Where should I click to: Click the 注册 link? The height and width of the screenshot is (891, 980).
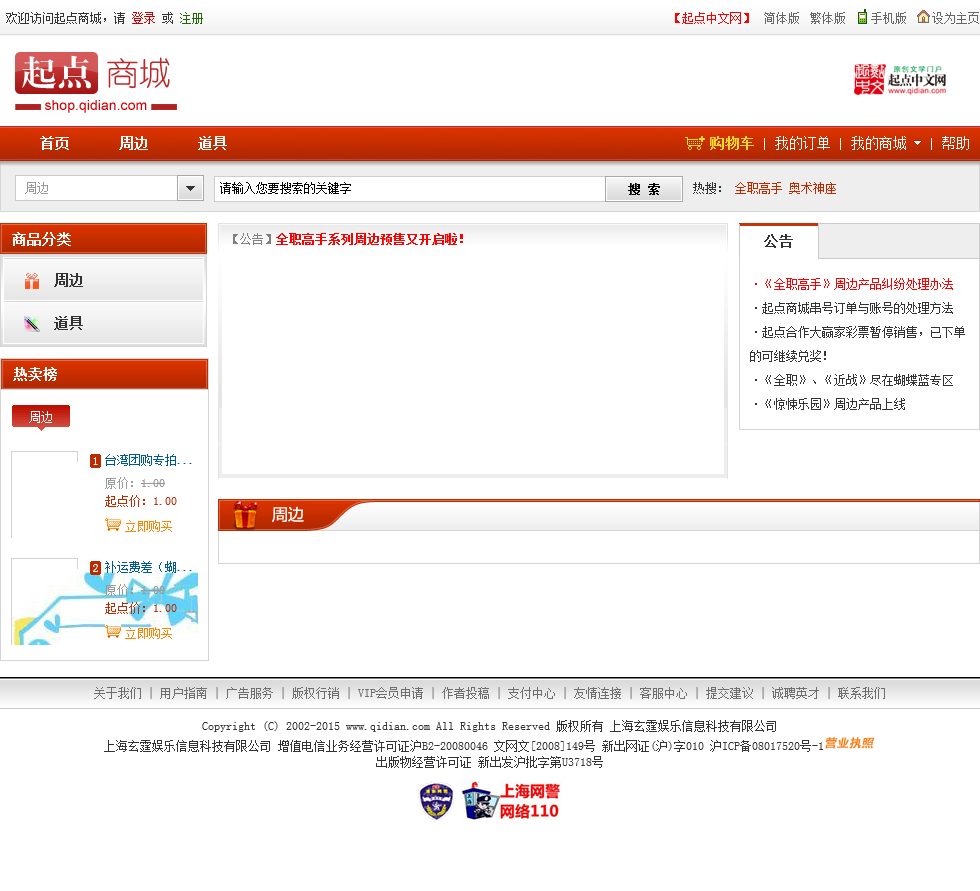(191, 18)
